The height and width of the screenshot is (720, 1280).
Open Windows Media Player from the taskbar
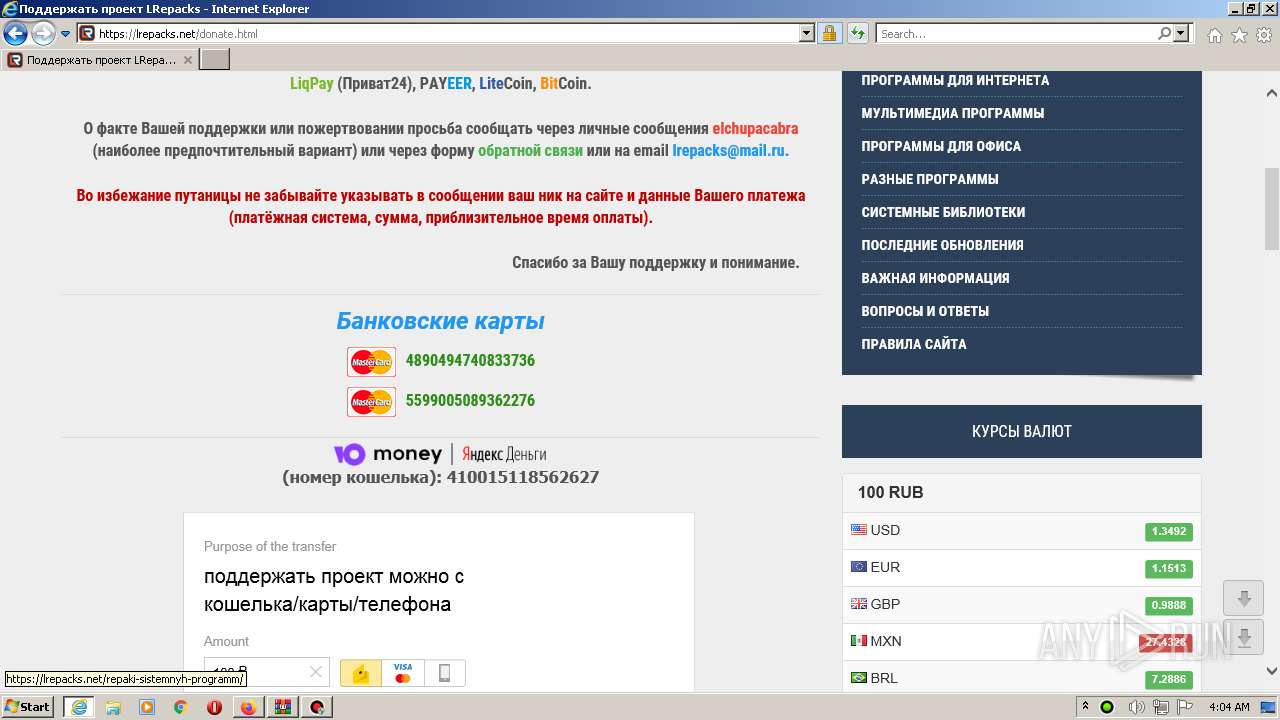click(x=147, y=707)
